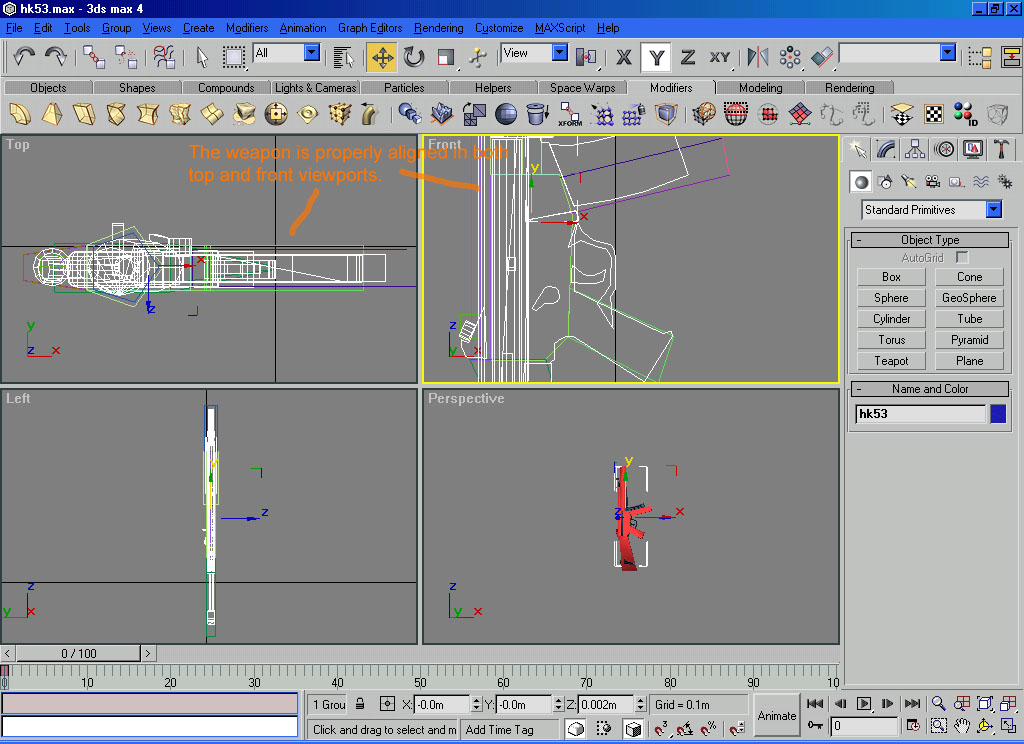The height and width of the screenshot is (744, 1024).
Task: Open the Modify command panel tab
Action: tap(886, 150)
